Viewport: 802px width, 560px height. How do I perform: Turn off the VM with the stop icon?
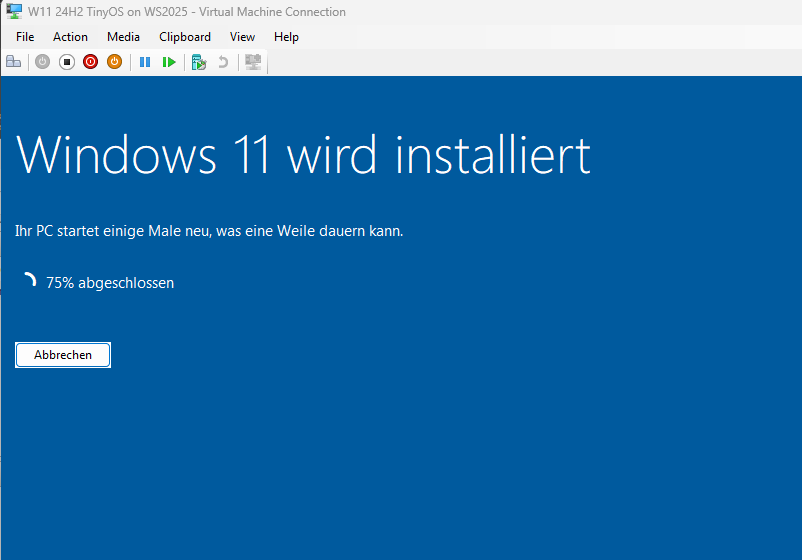[66, 62]
